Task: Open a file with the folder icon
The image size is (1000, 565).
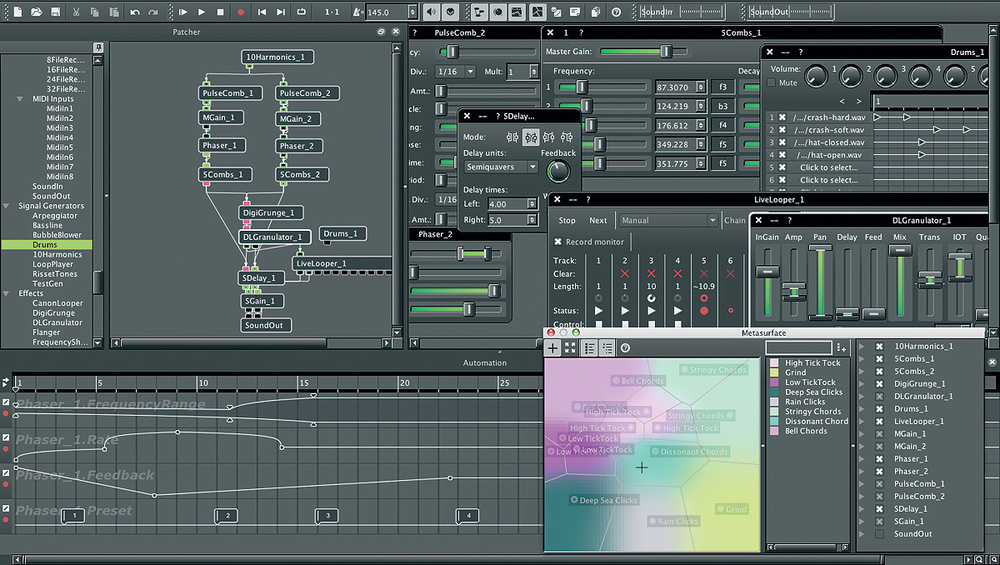Action: point(36,11)
